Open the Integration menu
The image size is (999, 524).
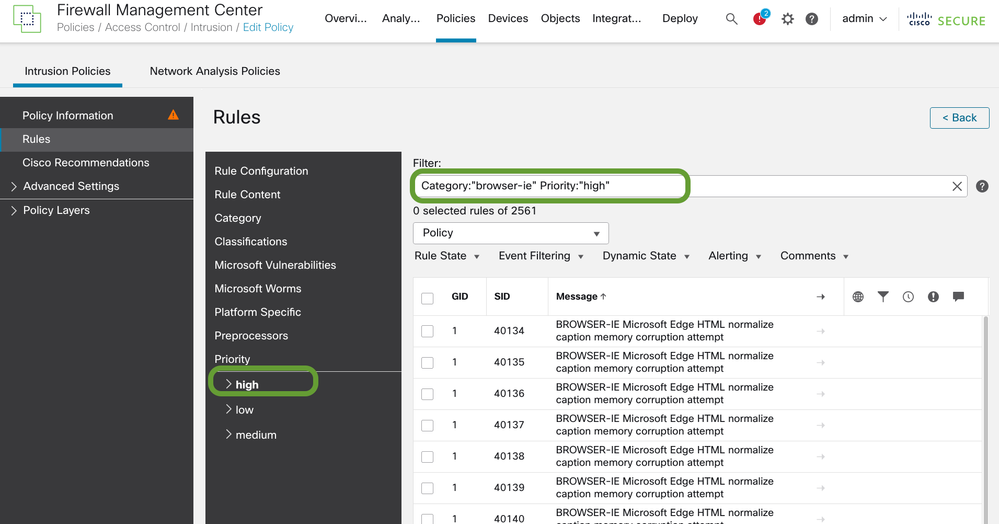(x=617, y=18)
